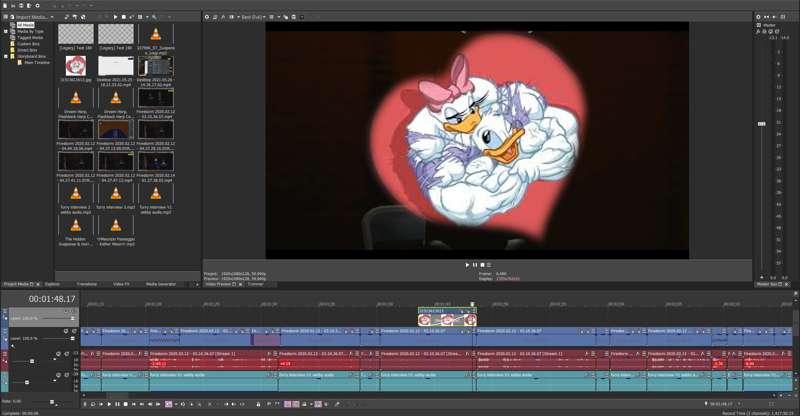Go to end of project

(142, 404)
